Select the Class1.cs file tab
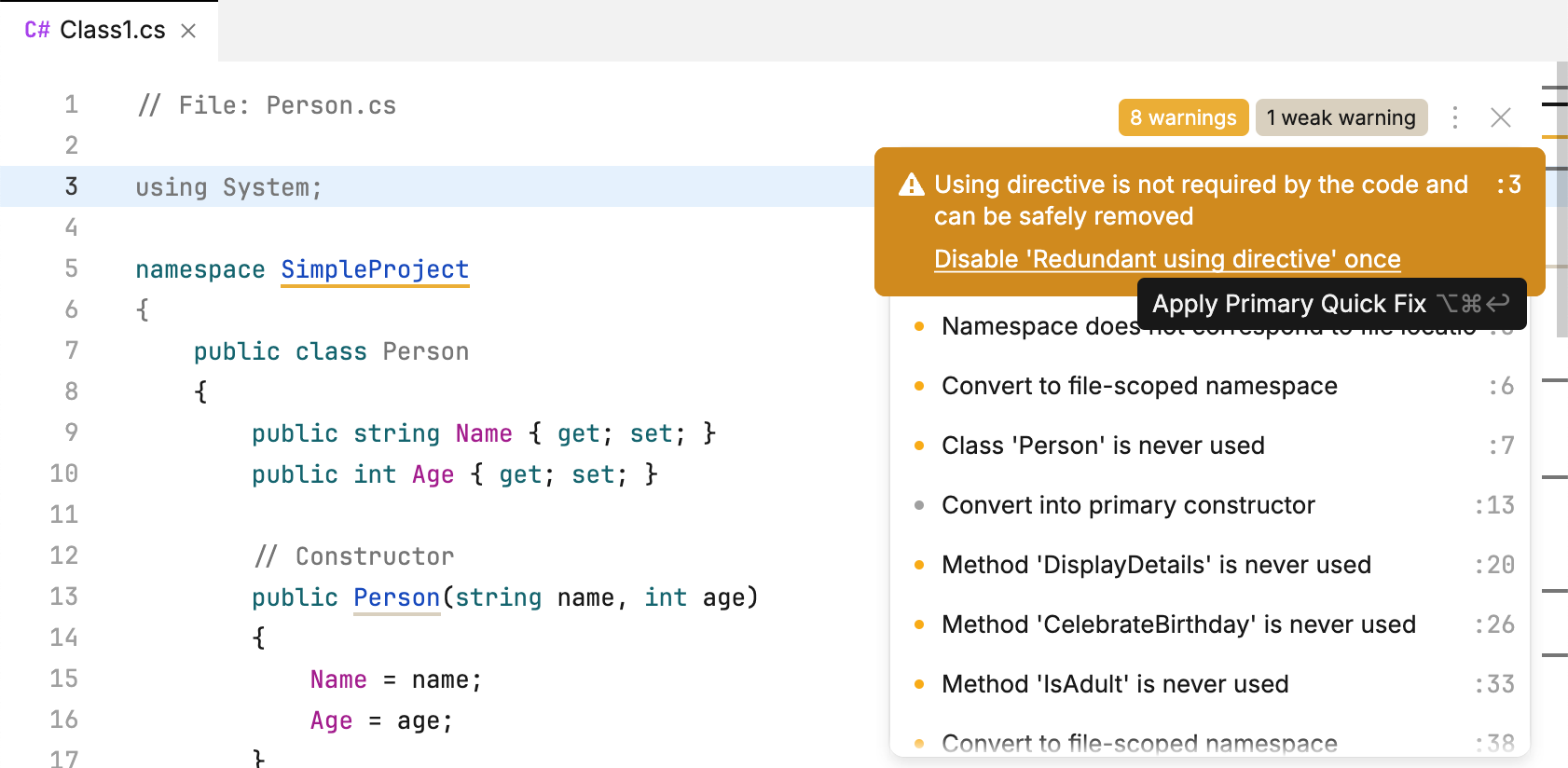Image resolution: width=1568 pixels, height=768 pixels. click(x=112, y=31)
